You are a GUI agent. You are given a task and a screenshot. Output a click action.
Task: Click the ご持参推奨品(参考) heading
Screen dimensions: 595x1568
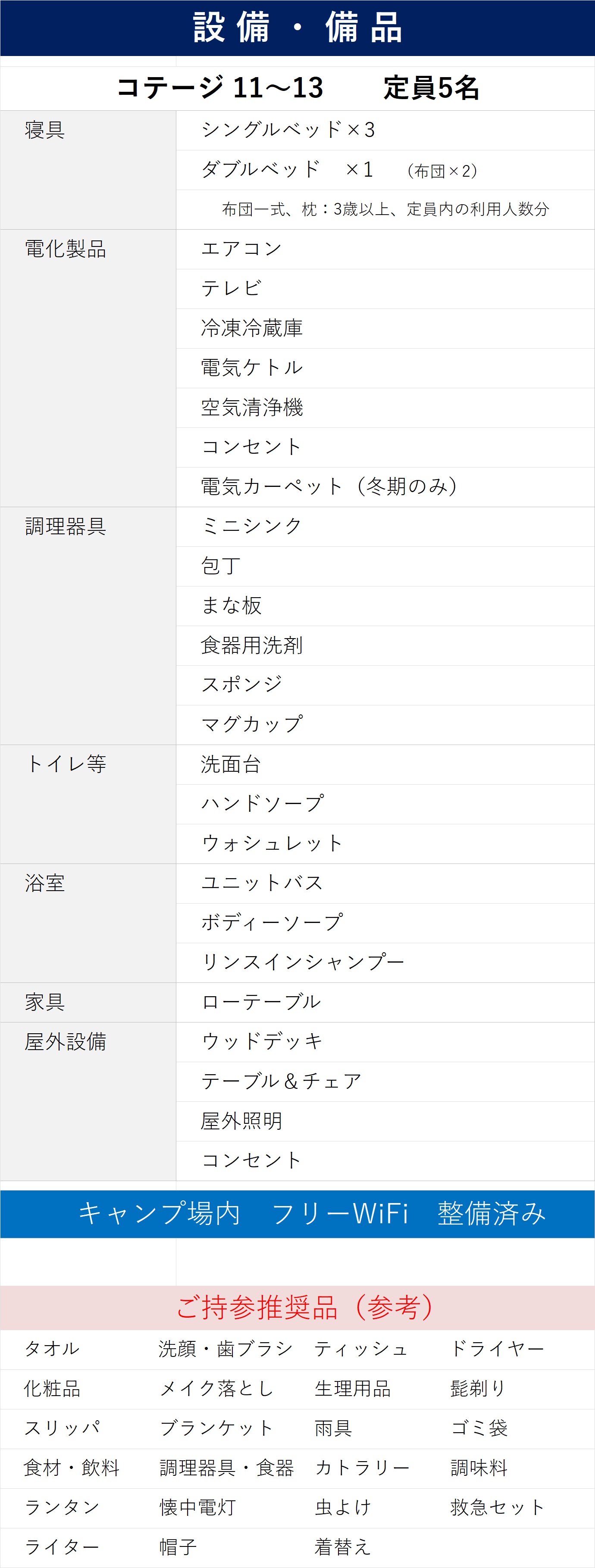(x=304, y=1307)
